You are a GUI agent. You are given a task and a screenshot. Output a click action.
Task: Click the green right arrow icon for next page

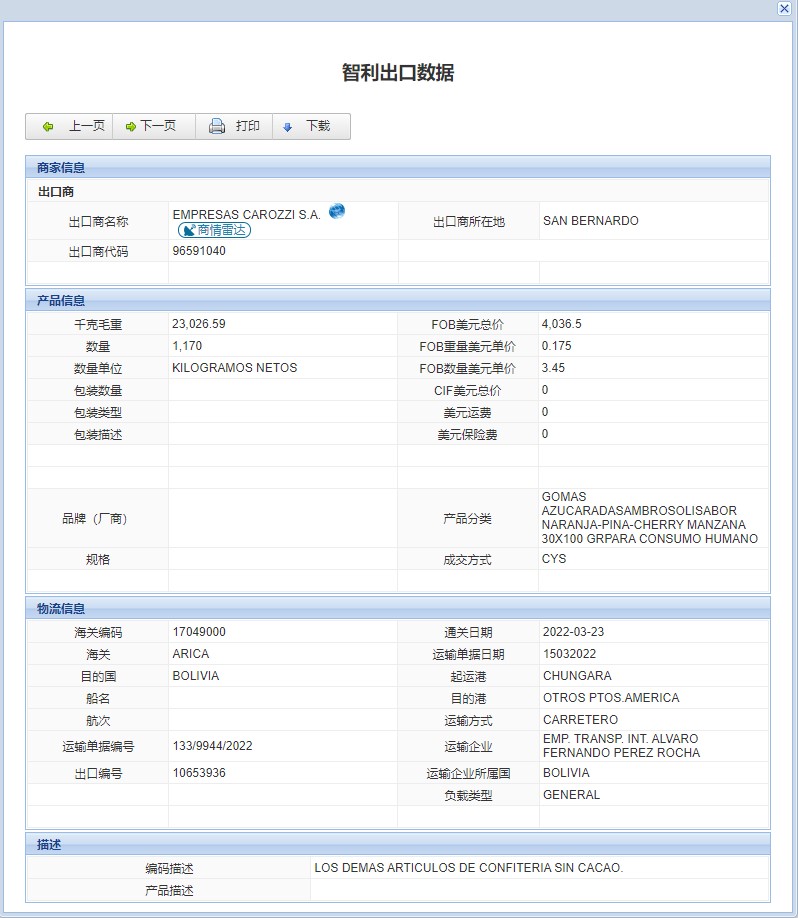click(131, 126)
